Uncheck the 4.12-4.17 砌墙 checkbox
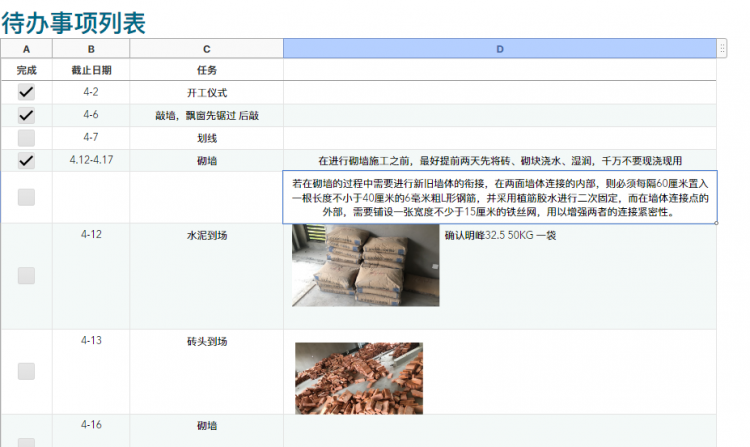 pyautogui.click(x=26, y=160)
